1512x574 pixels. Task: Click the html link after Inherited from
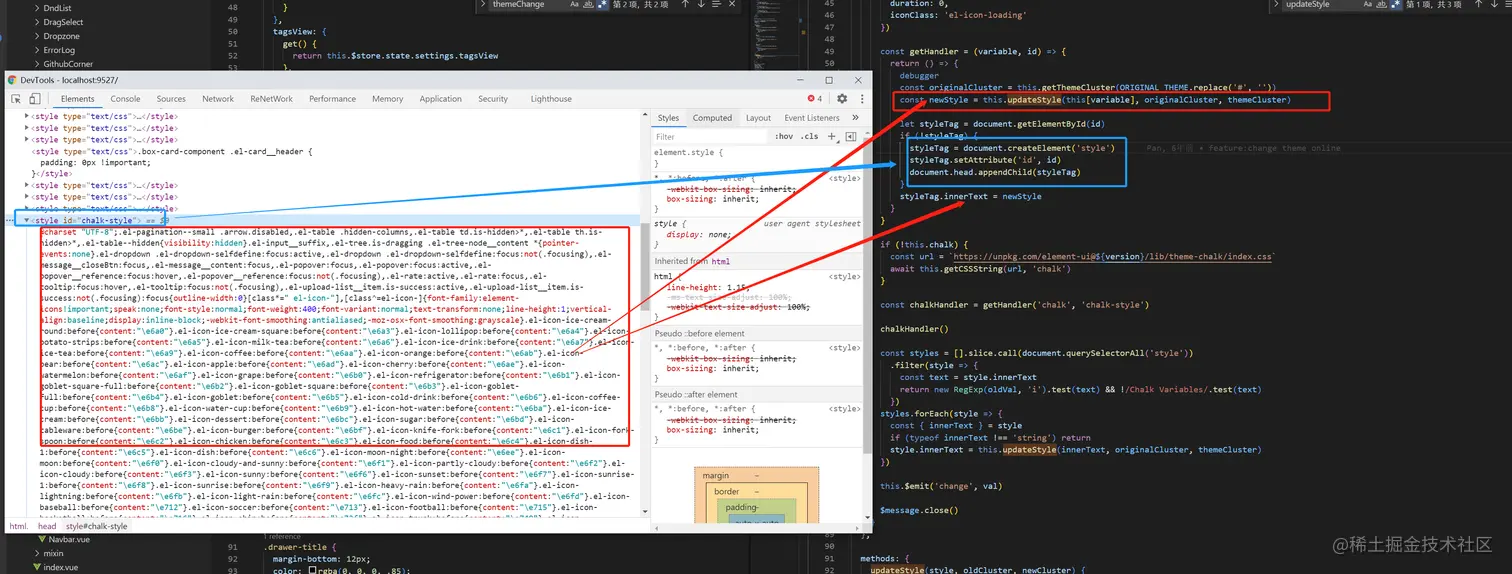click(721, 261)
